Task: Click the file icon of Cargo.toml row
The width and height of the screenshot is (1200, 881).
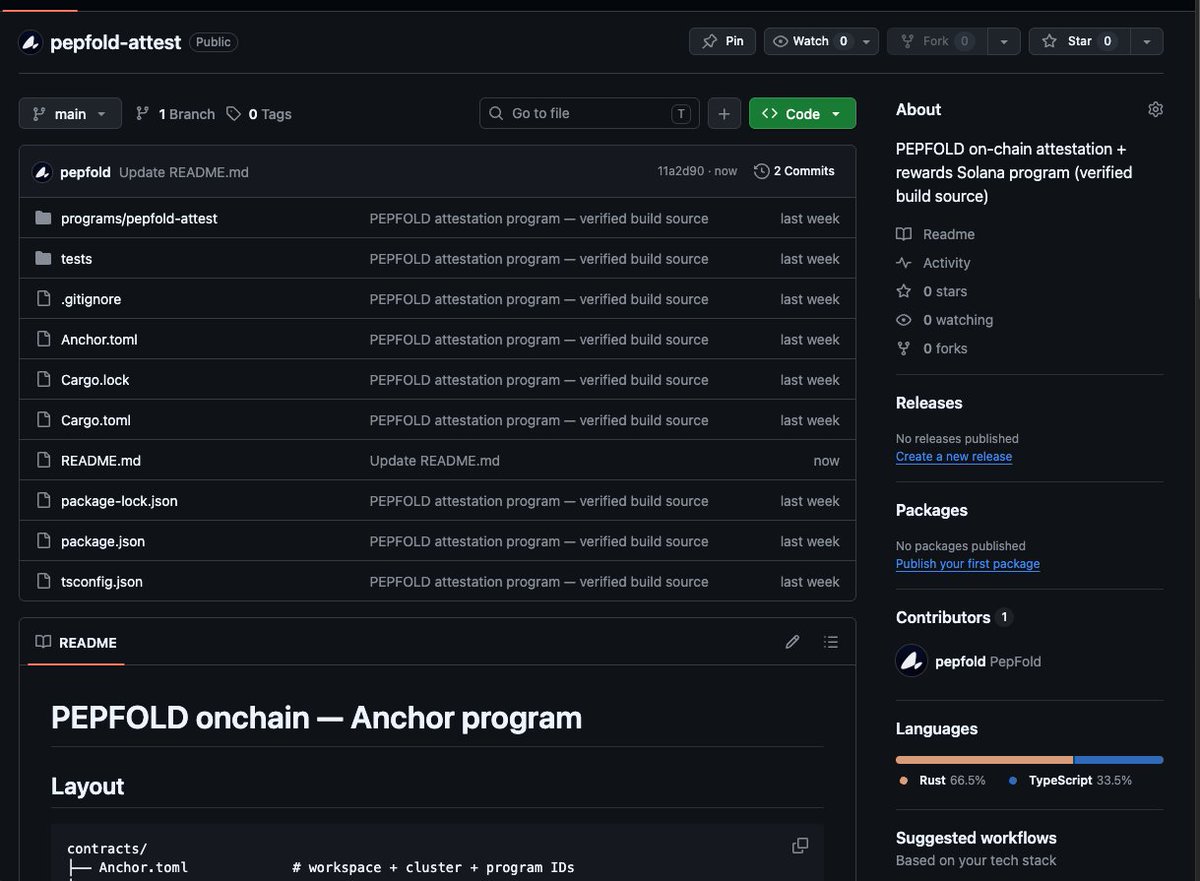Action: pos(43,420)
